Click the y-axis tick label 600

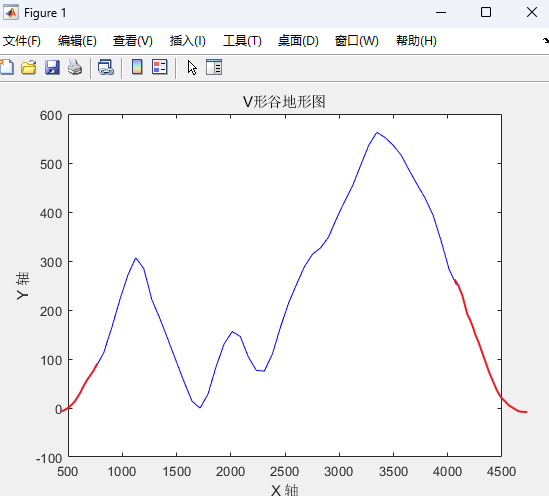(51, 116)
